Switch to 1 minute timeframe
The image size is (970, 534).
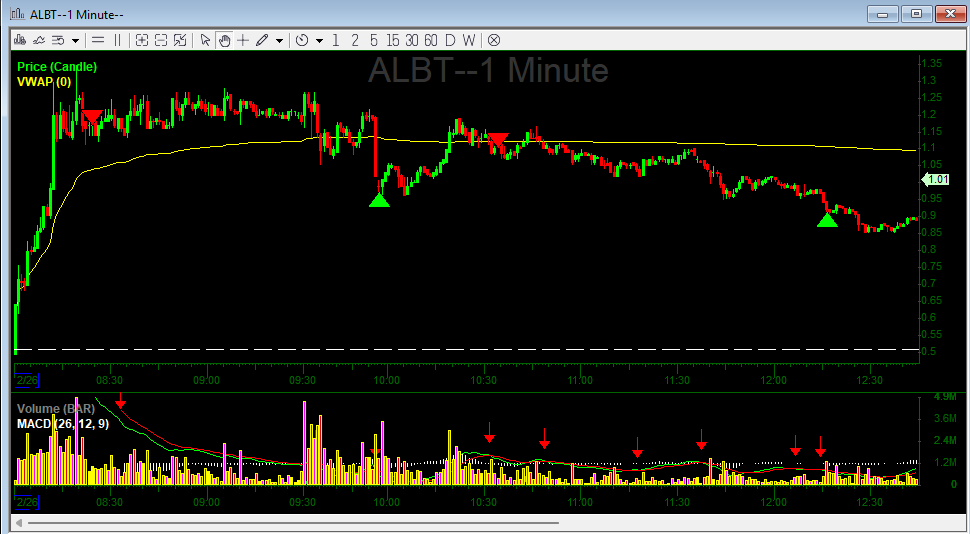[x=335, y=40]
